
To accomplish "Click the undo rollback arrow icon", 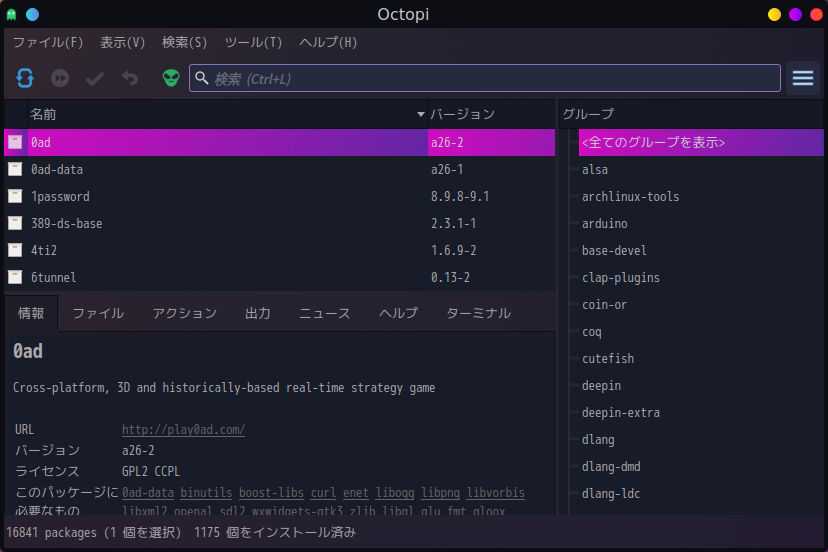I will [x=130, y=78].
